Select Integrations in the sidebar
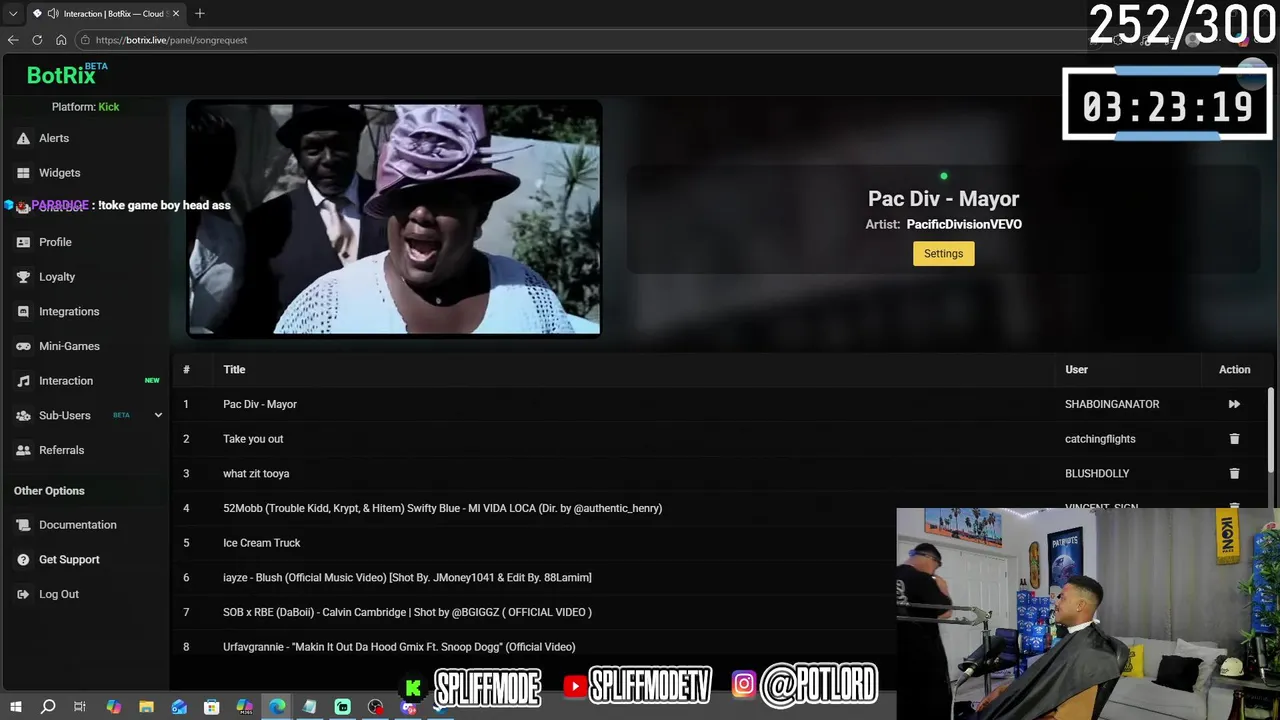 tap(69, 312)
